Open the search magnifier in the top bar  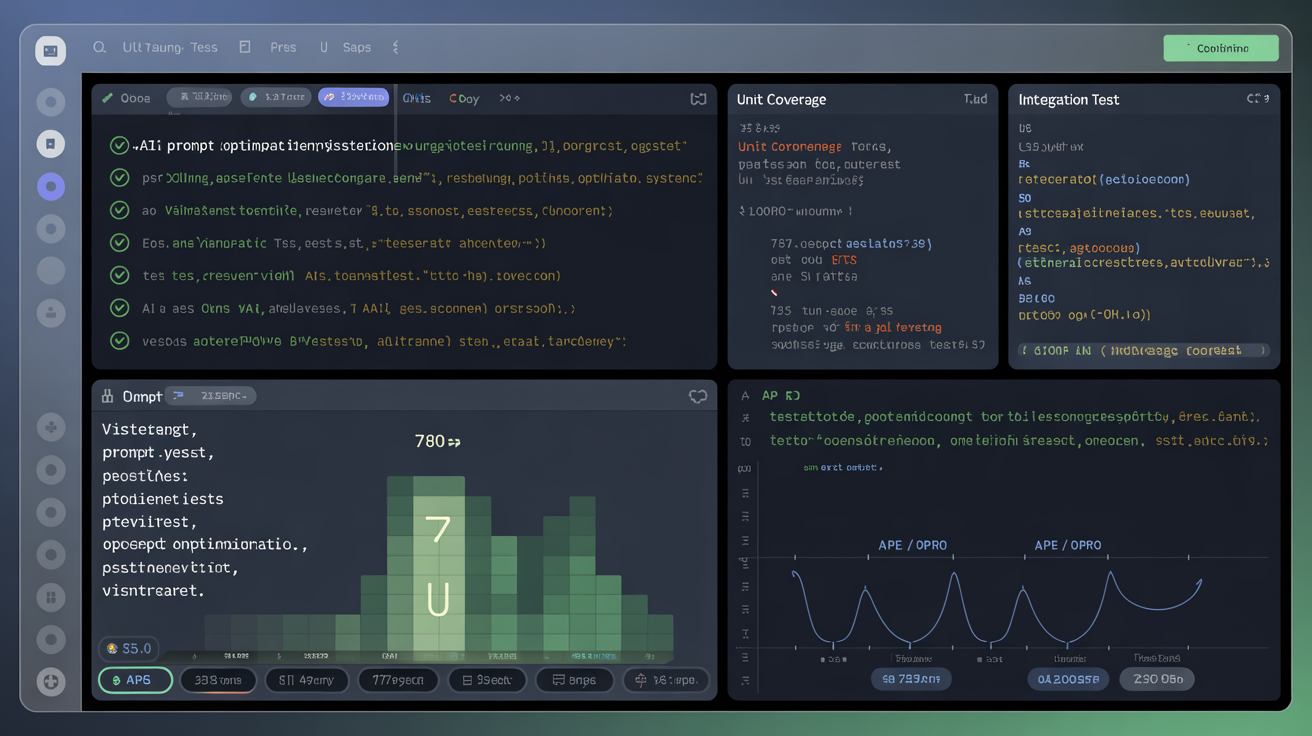pos(98,47)
